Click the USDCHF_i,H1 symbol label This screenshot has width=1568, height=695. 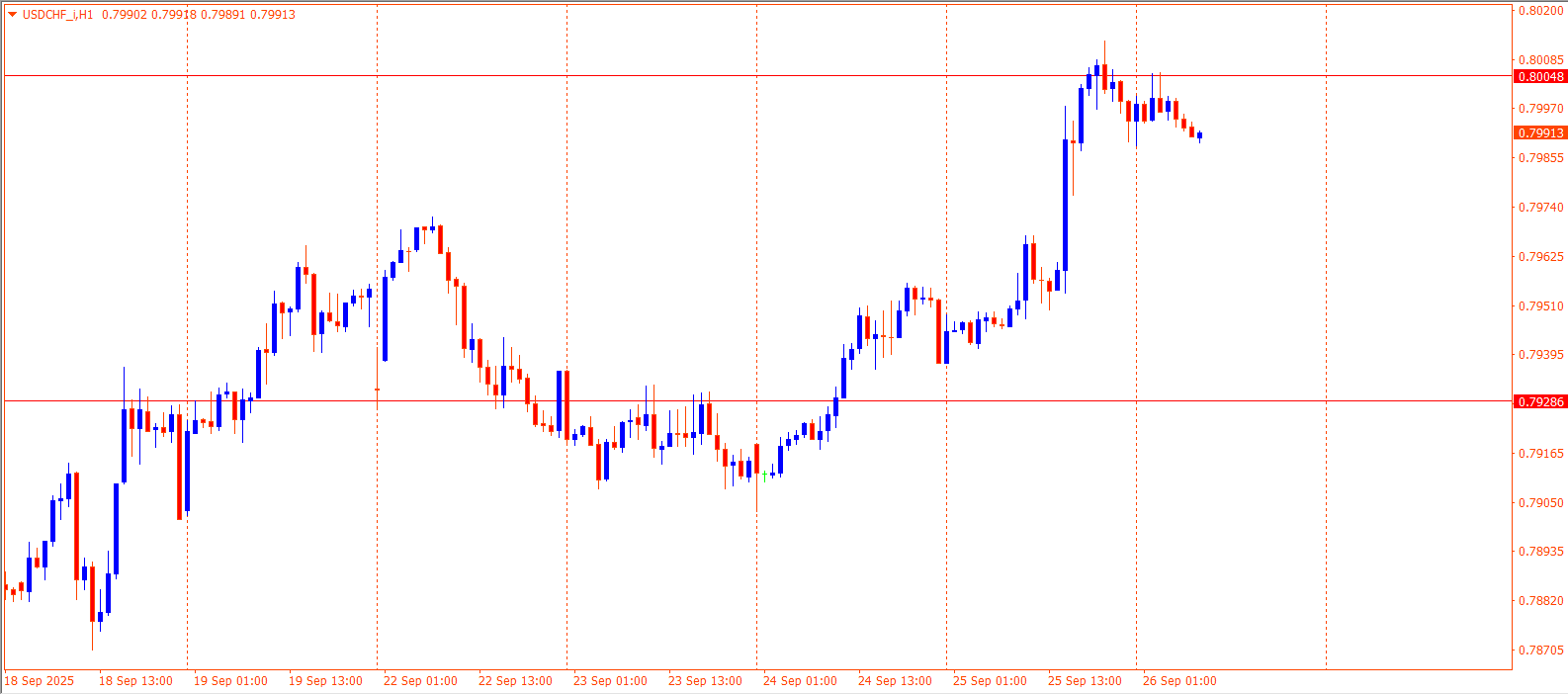tap(57, 15)
